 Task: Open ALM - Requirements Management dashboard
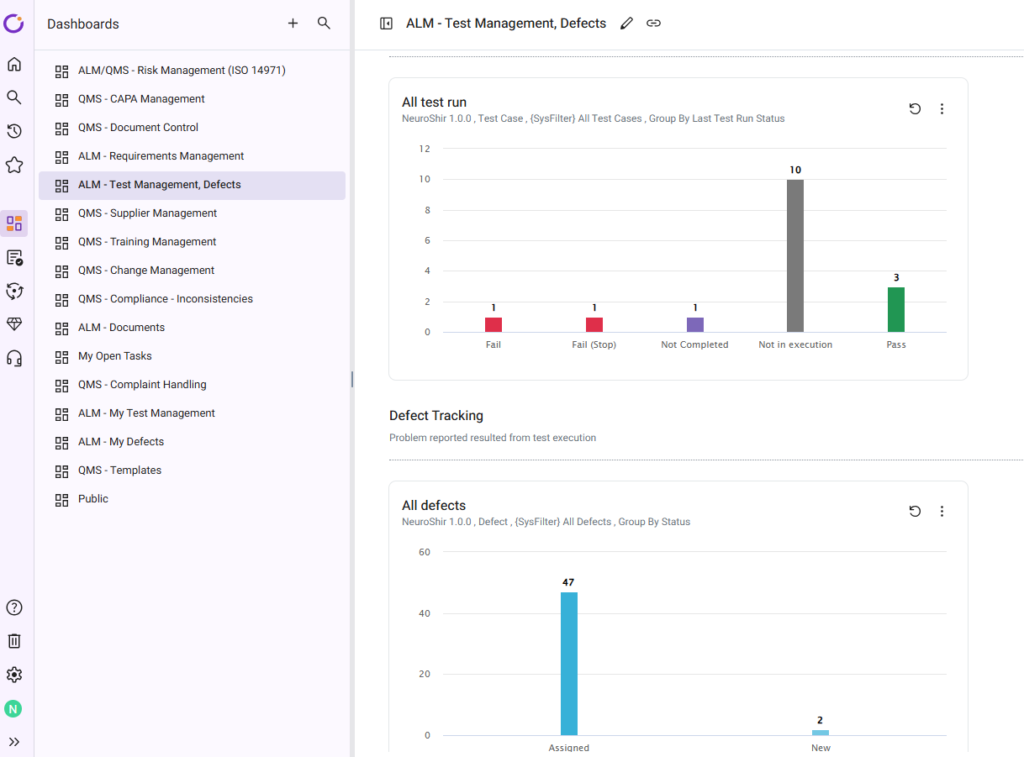click(x=161, y=156)
